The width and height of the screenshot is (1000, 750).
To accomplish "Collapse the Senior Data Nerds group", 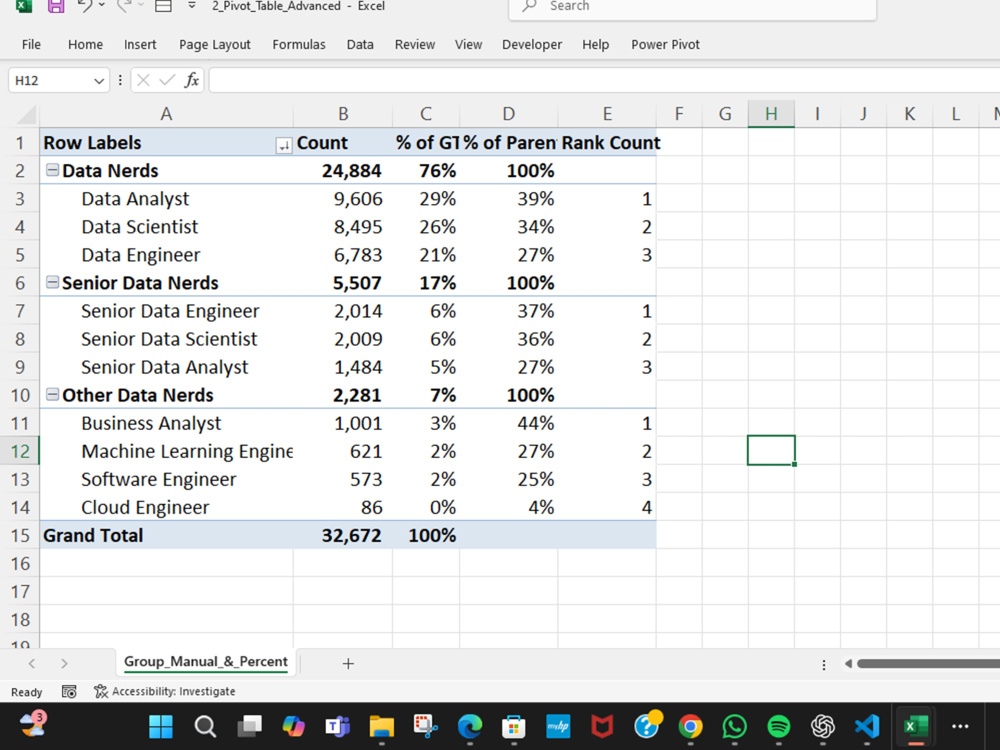I will [x=53, y=283].
